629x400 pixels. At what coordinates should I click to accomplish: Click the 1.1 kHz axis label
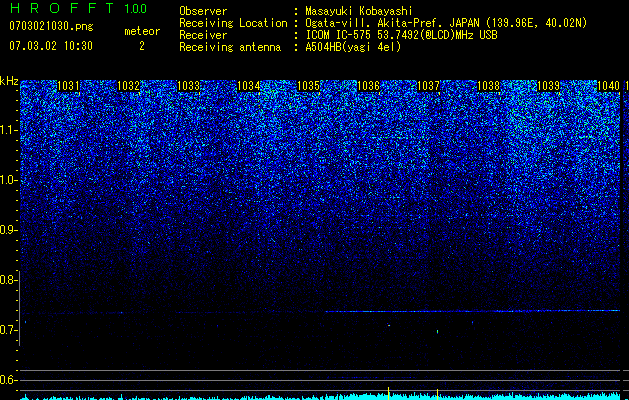click(9, 130)
